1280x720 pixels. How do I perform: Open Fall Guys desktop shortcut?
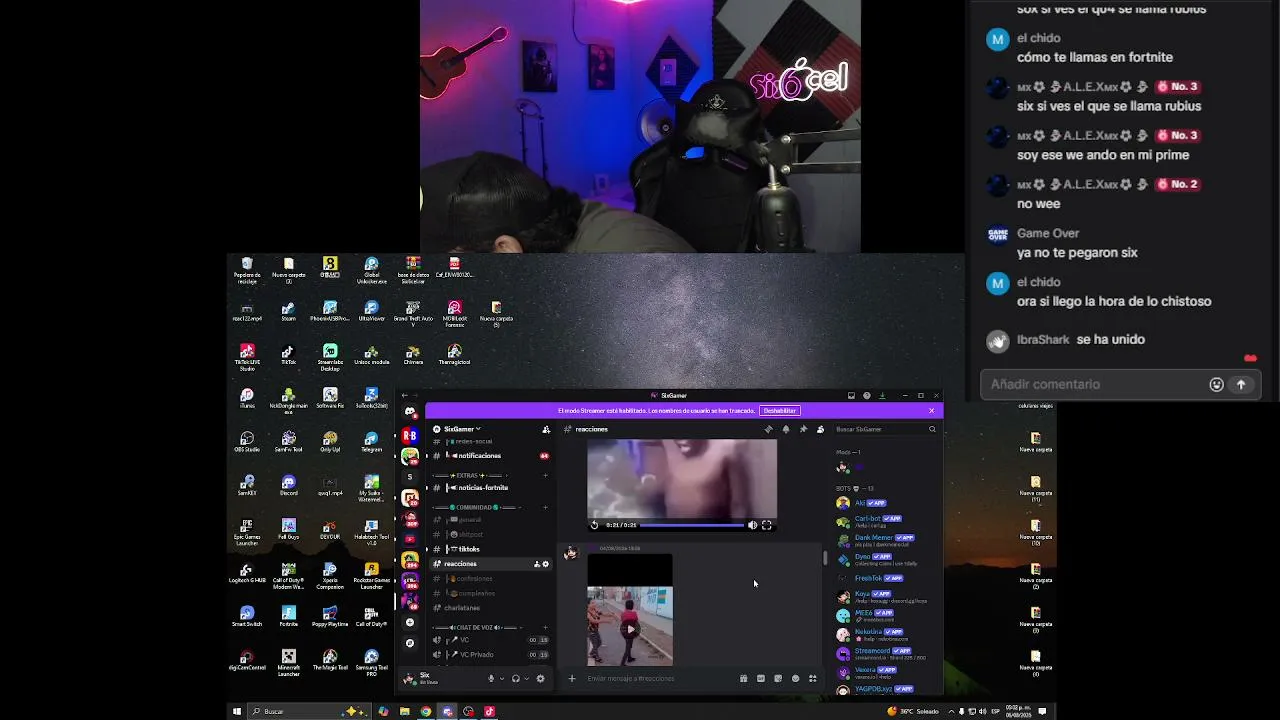tap(289, 529)
